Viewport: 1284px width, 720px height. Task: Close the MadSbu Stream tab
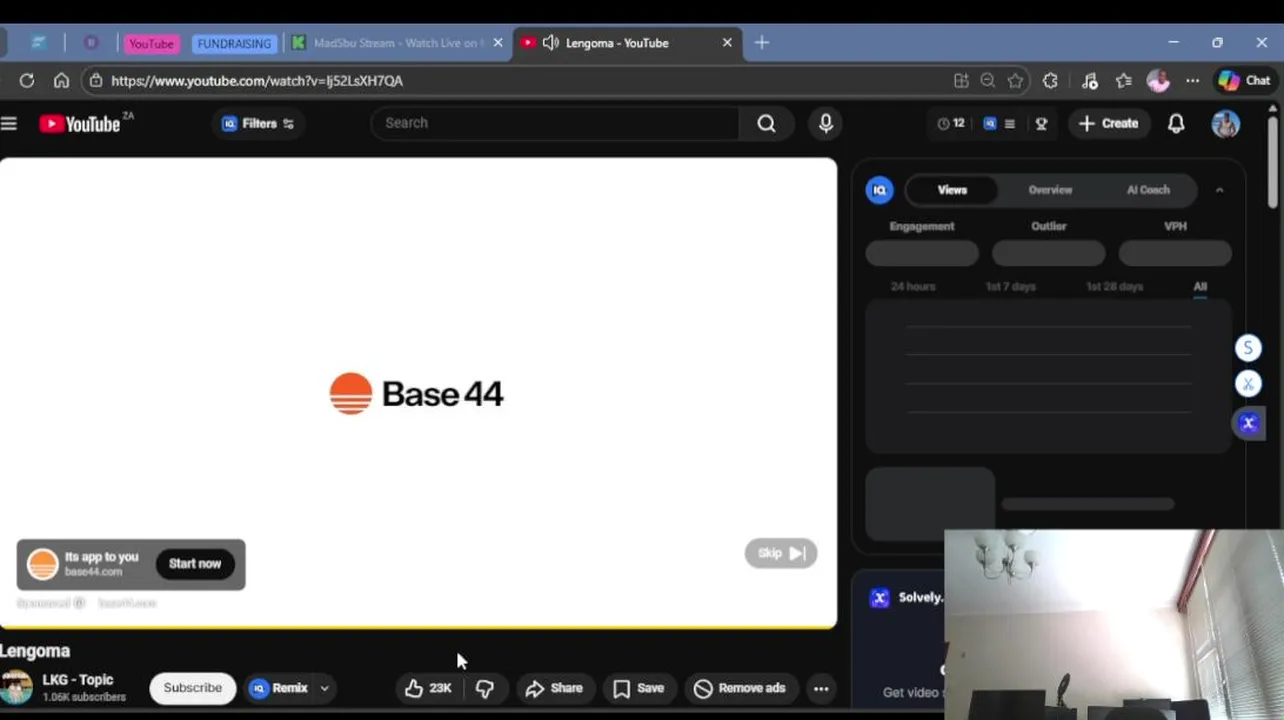(498, 43)
